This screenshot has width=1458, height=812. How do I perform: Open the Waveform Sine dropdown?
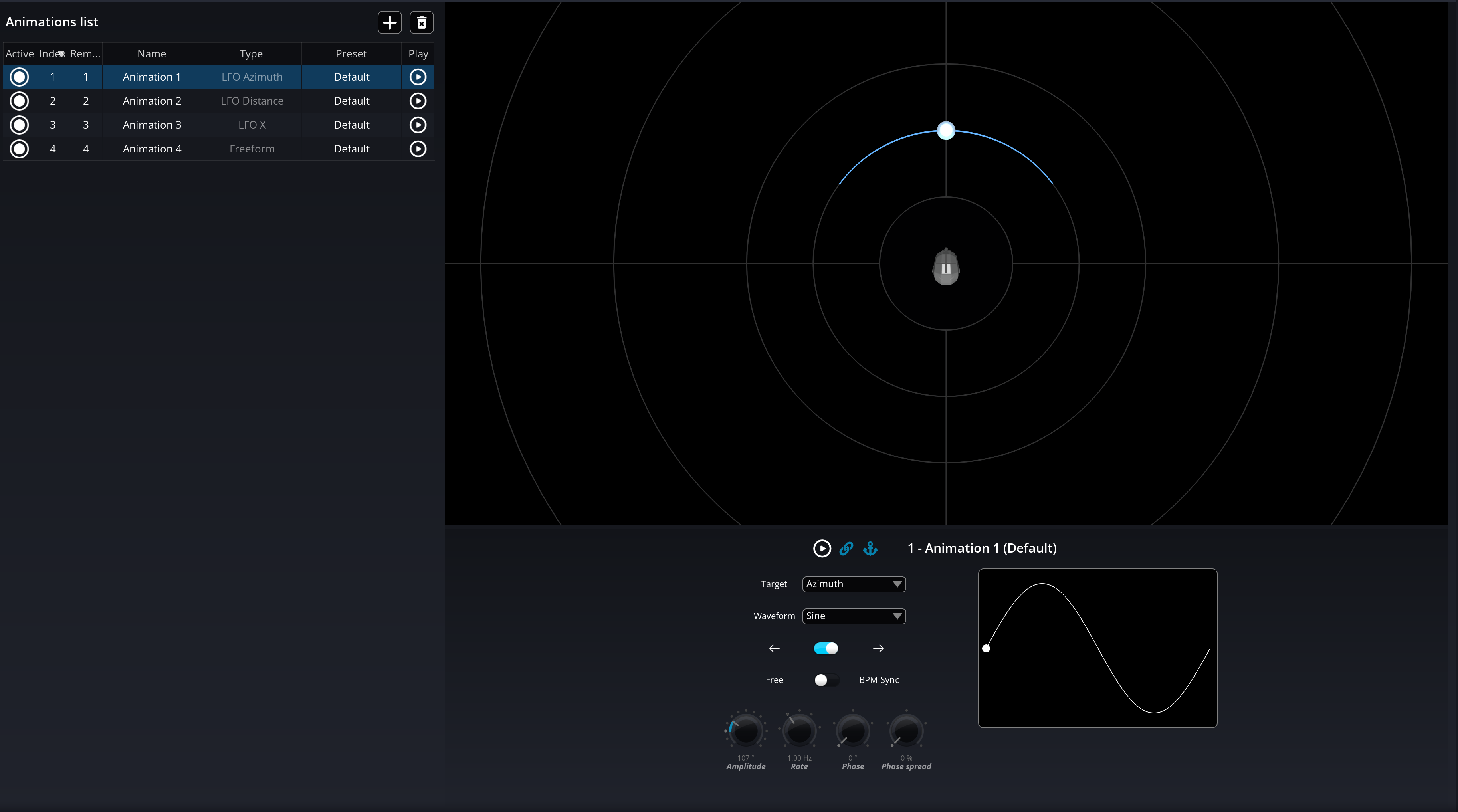click(854, 616)
